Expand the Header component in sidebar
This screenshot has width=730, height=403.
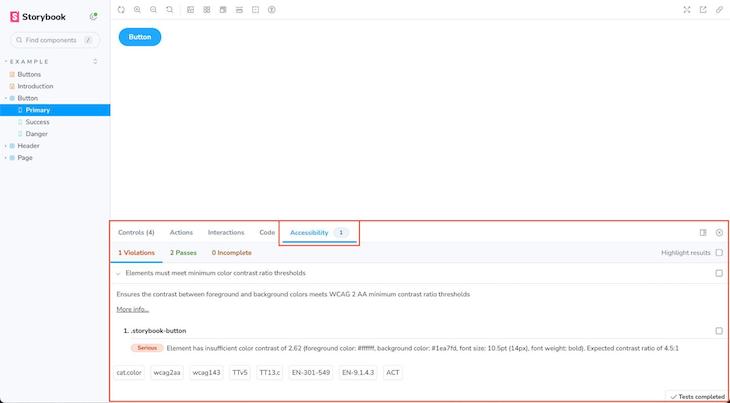[x=5, y=146]
